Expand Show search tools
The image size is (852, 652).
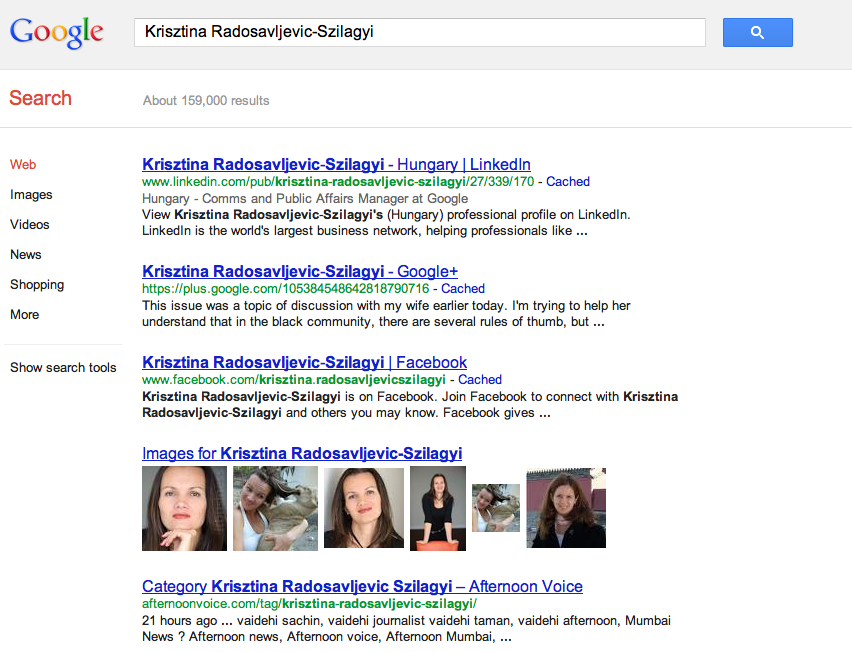click(x=63, y=368)
